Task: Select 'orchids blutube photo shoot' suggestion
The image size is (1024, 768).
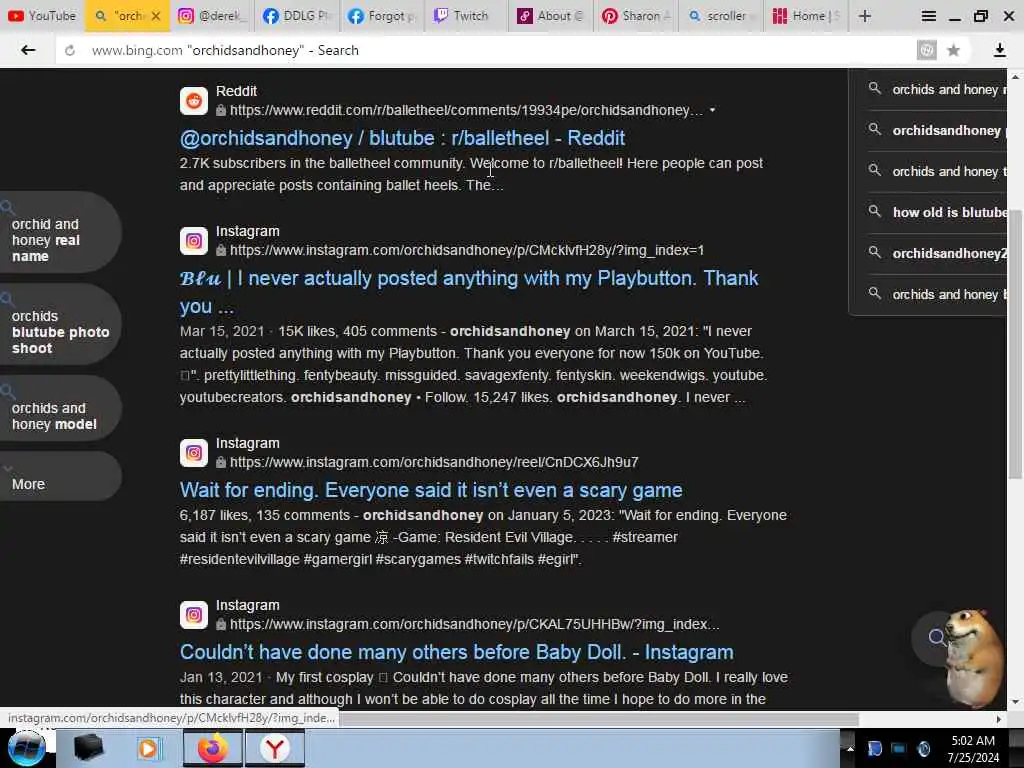Action: pos(60,325)
